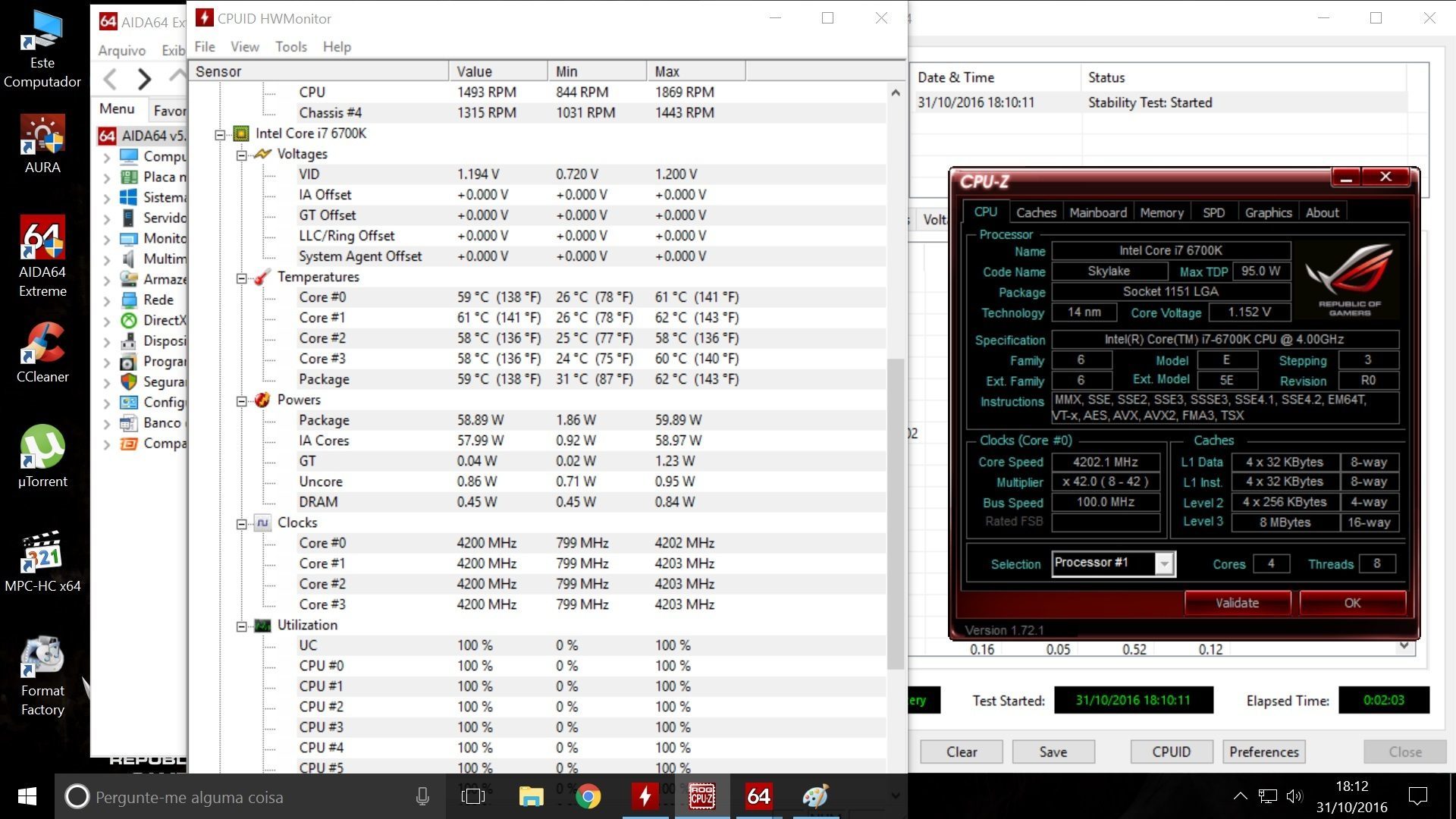Screen dimensions: 1456x819
Task: Click HWMonitor scrollbar up arrow
Action: 896,93
